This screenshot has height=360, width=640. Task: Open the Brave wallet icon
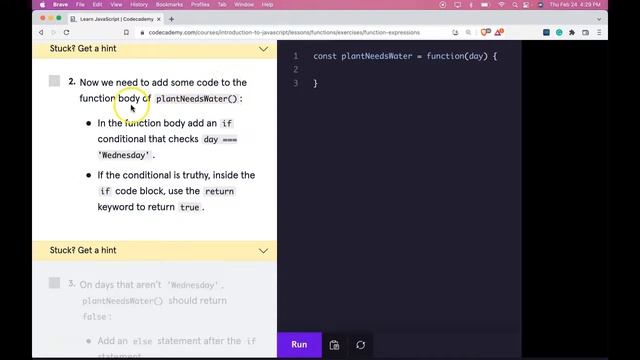pos(585,32)
